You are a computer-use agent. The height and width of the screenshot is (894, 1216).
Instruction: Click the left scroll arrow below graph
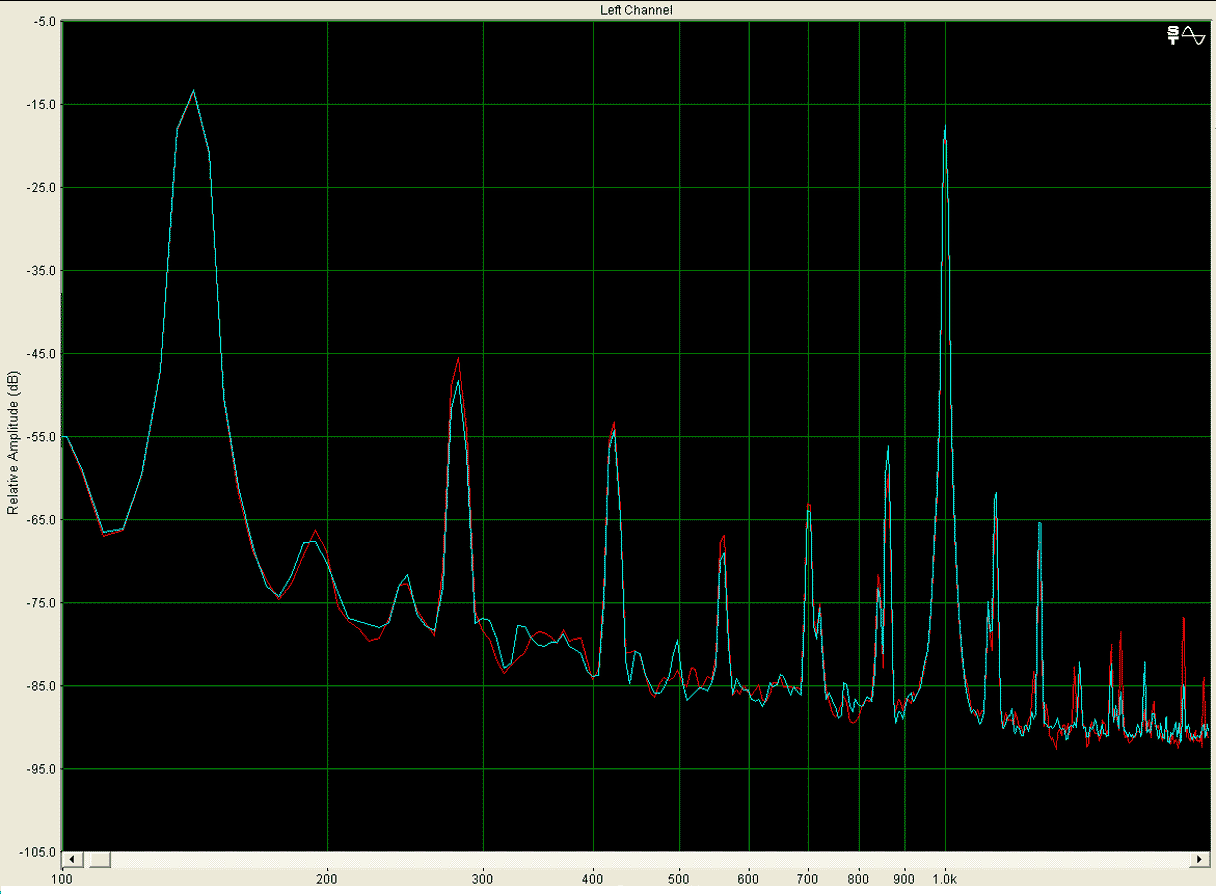[72, 860]
